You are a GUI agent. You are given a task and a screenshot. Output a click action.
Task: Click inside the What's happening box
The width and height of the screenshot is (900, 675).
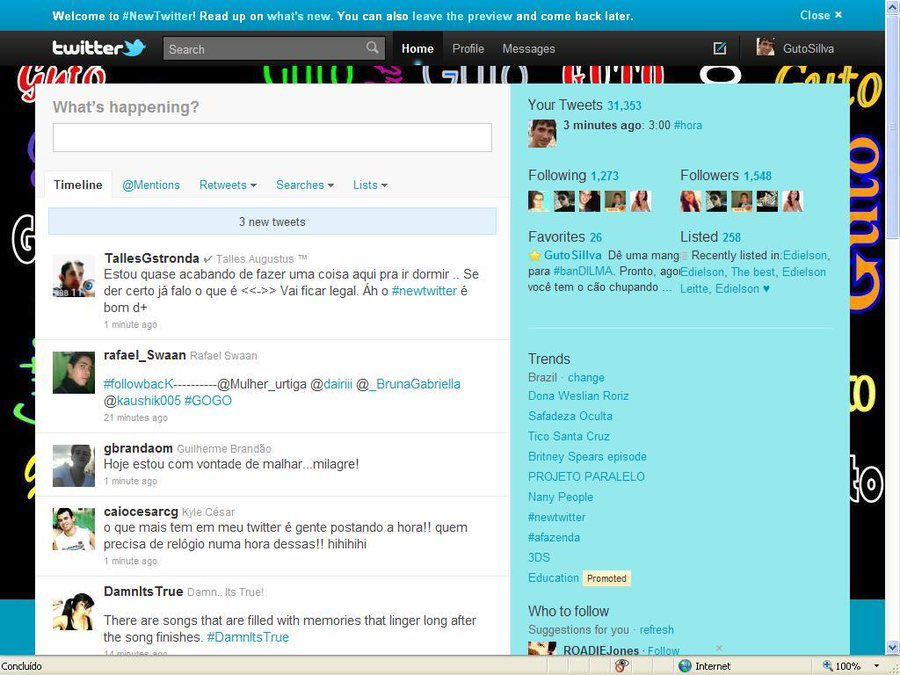[272, 138]
